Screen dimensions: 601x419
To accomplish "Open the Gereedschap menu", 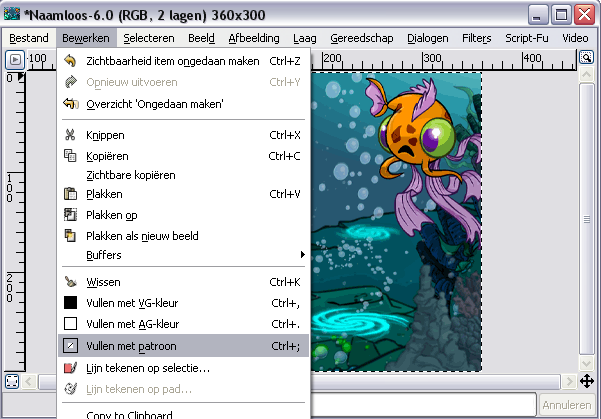I will [x=361, y=38].
